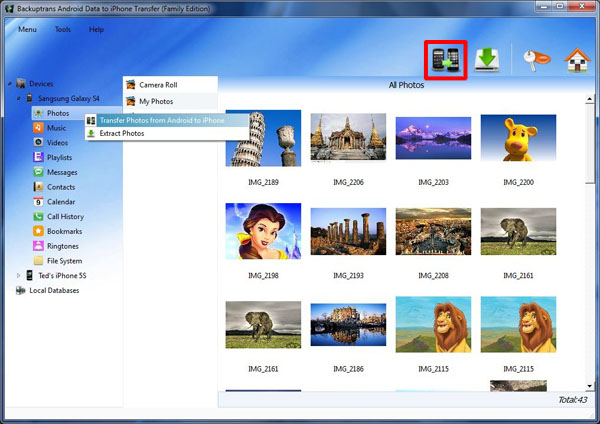
Task: Collapse the Samsung Galaxy S4 node
Action: 18,98
